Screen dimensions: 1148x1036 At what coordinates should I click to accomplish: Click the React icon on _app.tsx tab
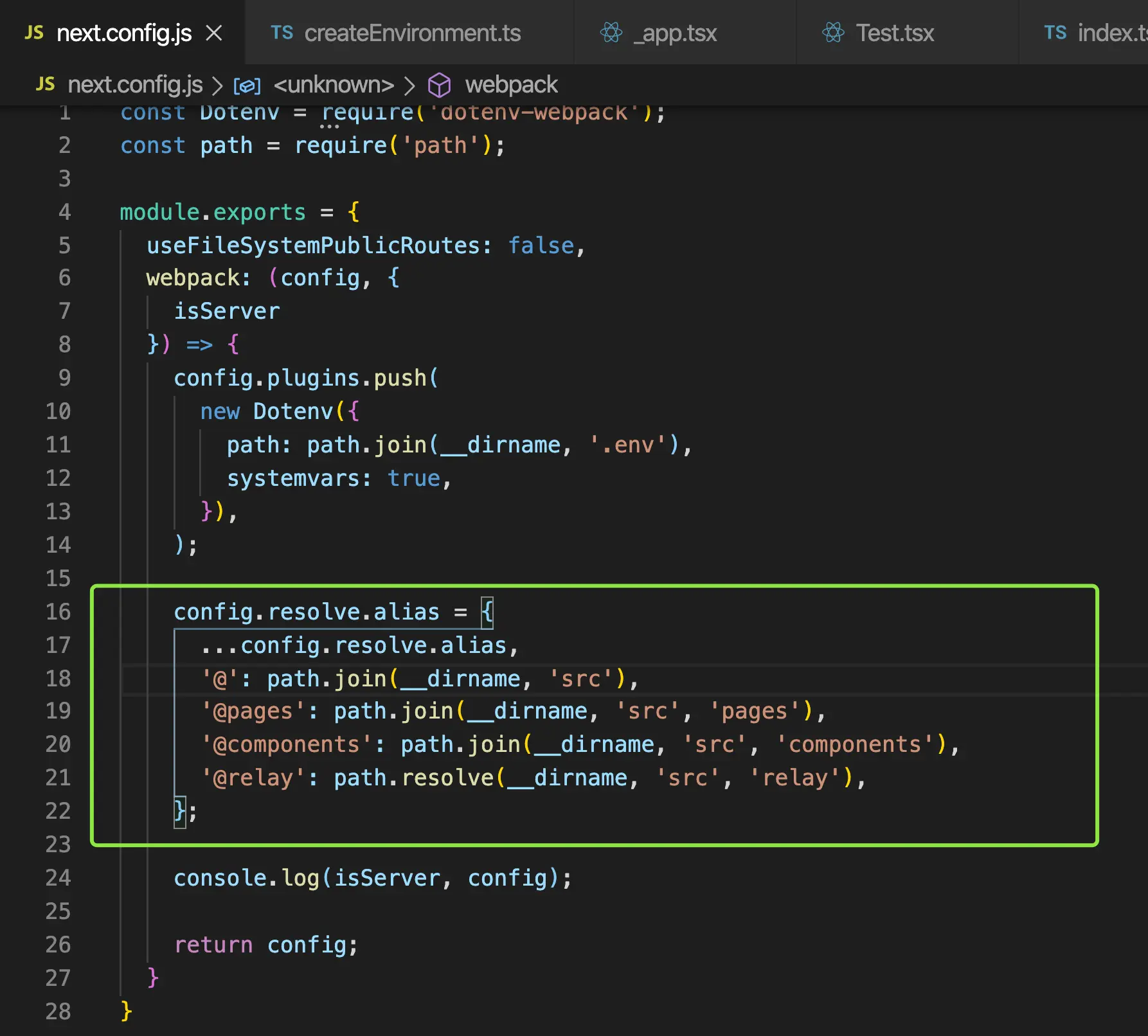(x=611, y=33)
